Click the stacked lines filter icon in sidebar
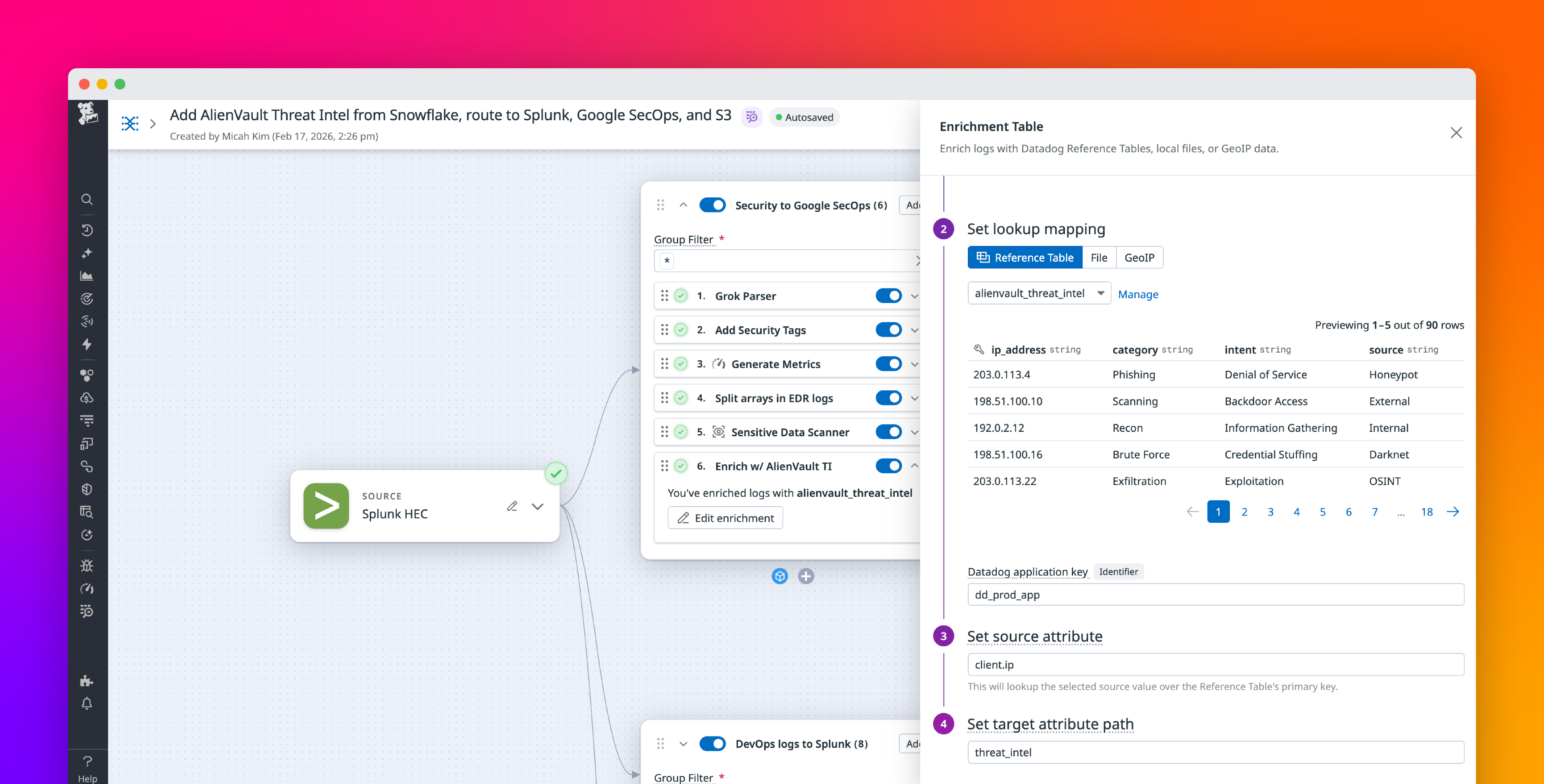This screenshot has width=1544, height=784. (x=87, y=421)
